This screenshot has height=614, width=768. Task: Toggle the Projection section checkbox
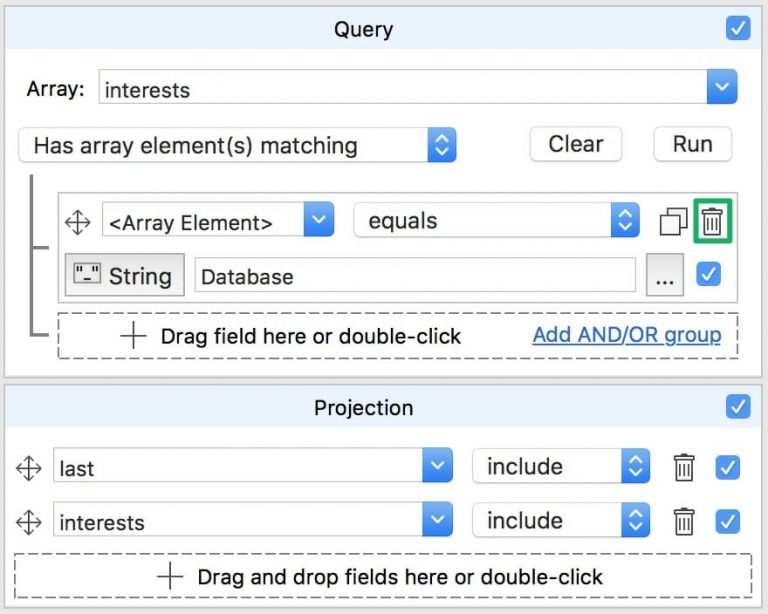(738, 407)
